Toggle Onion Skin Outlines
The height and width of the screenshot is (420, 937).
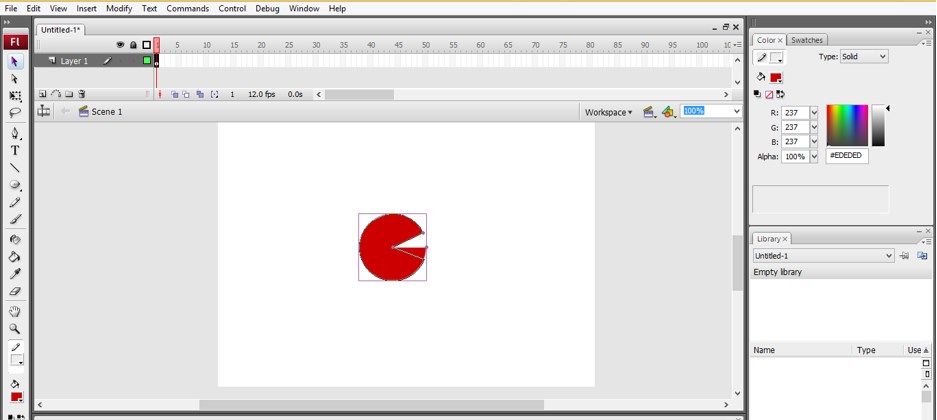click(186, 94)
